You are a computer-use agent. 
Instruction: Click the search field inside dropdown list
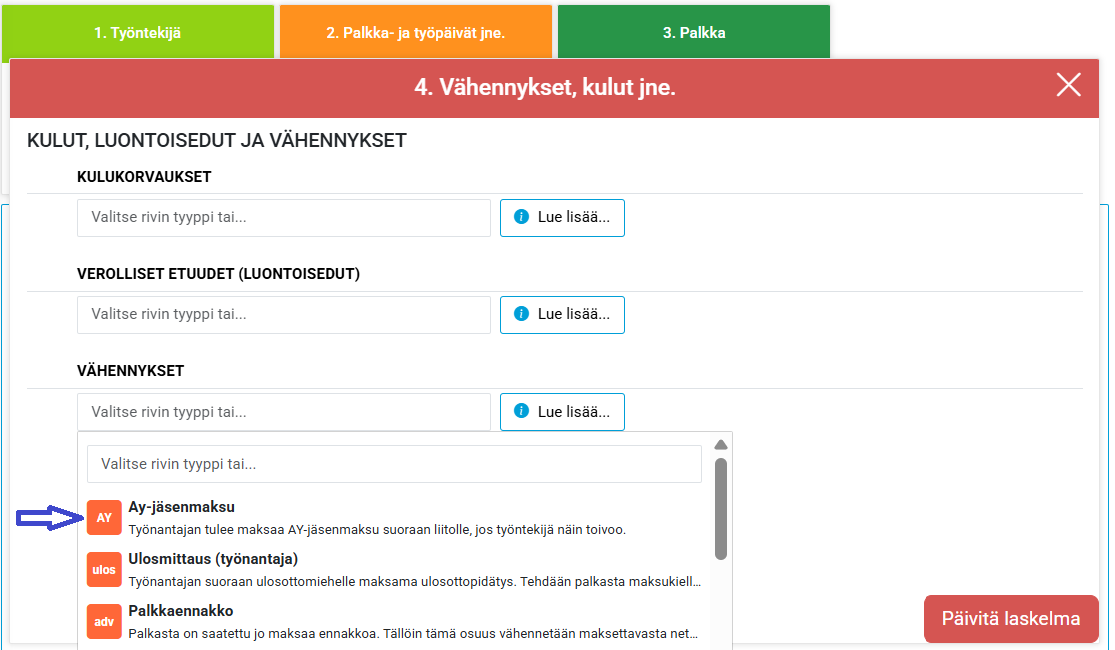[x=394, y=464]
